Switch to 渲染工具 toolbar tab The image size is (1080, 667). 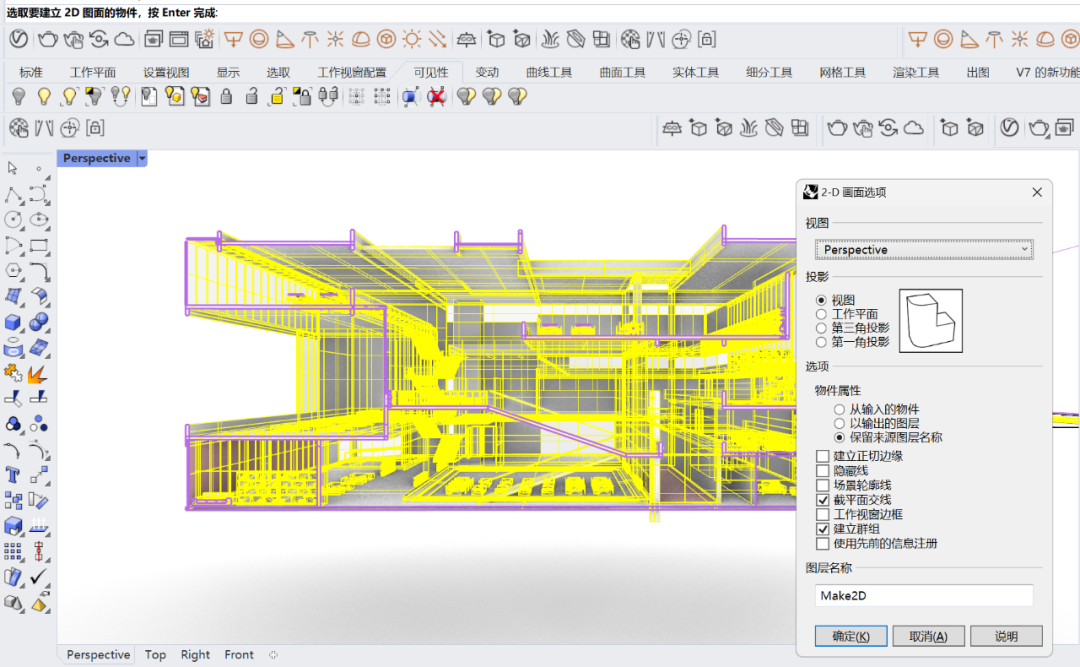click(x=915, y=72)
